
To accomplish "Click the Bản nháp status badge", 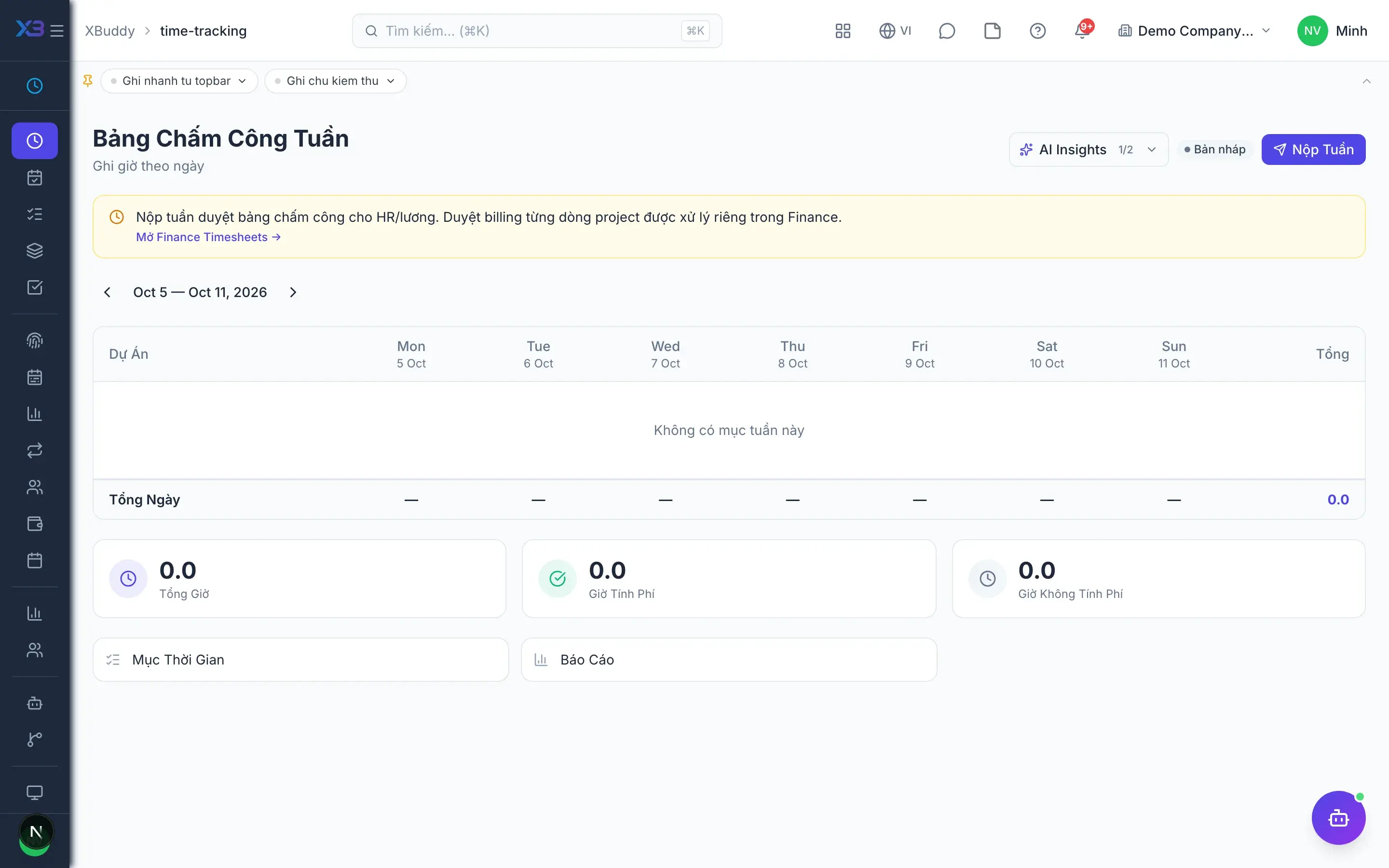I will pyautogui.click(x=1214, y=150).
